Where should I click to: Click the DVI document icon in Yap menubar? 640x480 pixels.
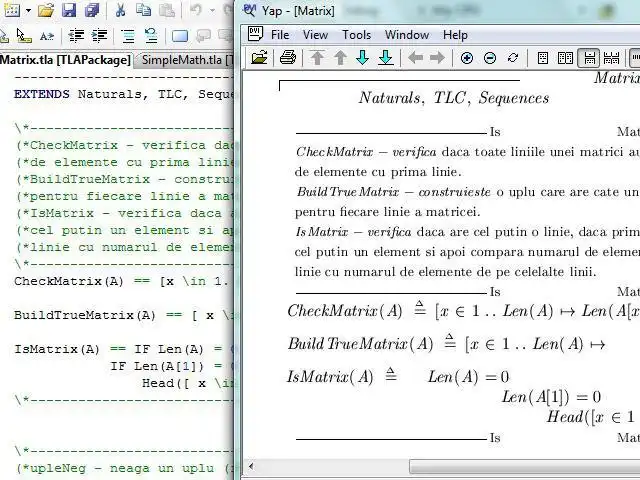pos(256,34)
